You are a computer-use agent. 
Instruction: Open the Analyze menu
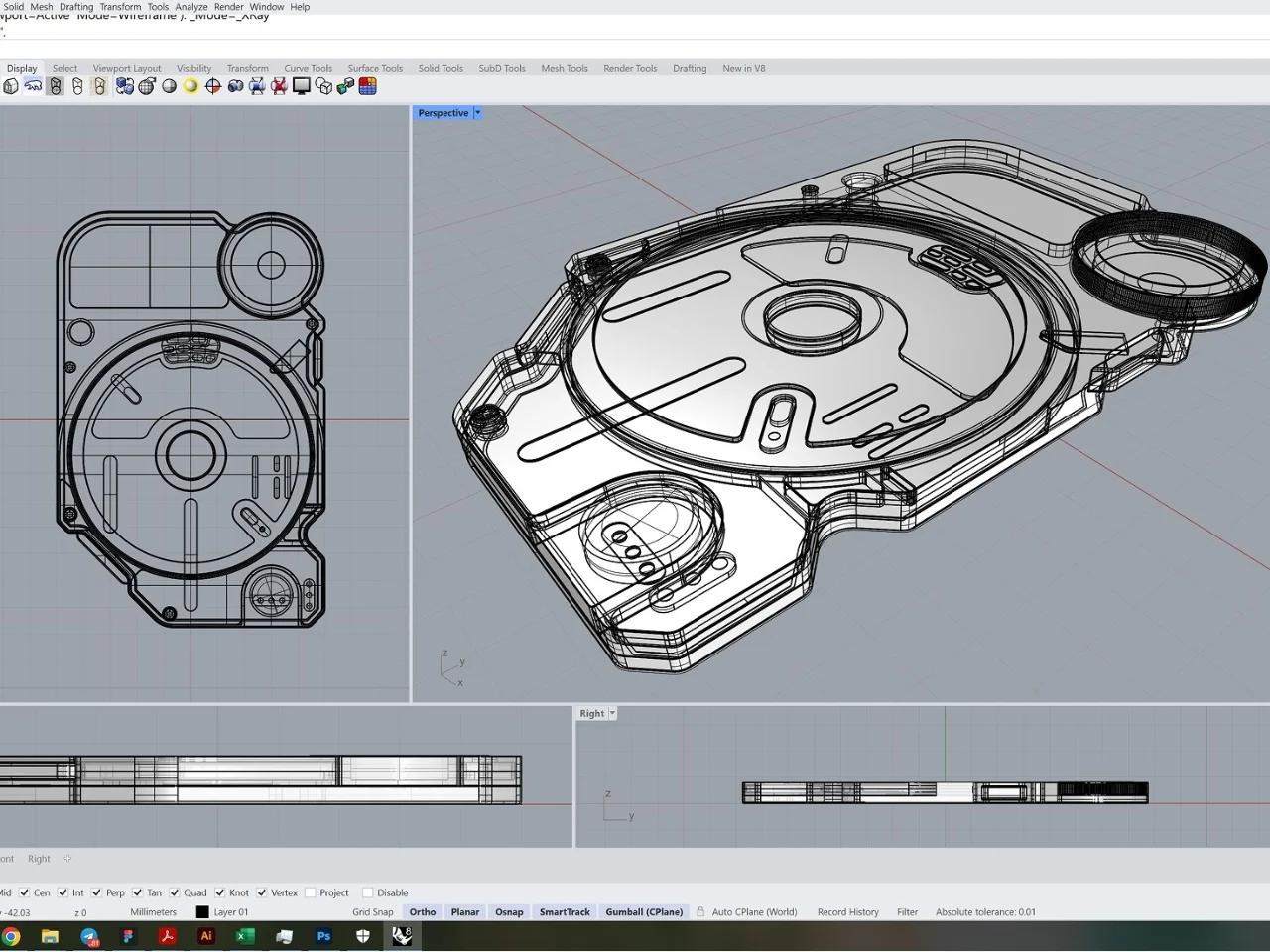point(191,7)
